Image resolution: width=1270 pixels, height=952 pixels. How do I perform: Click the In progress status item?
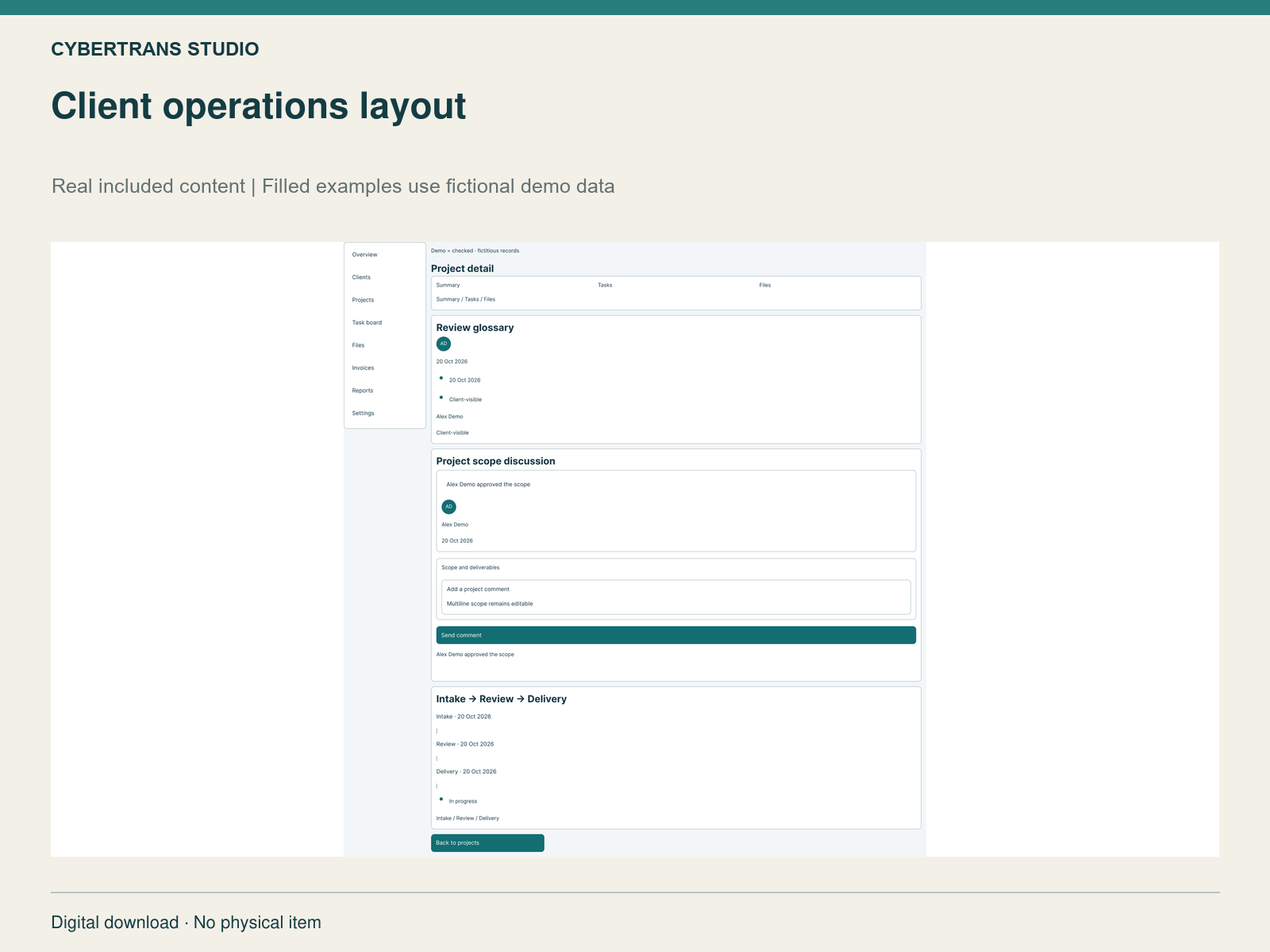(463, 801)
